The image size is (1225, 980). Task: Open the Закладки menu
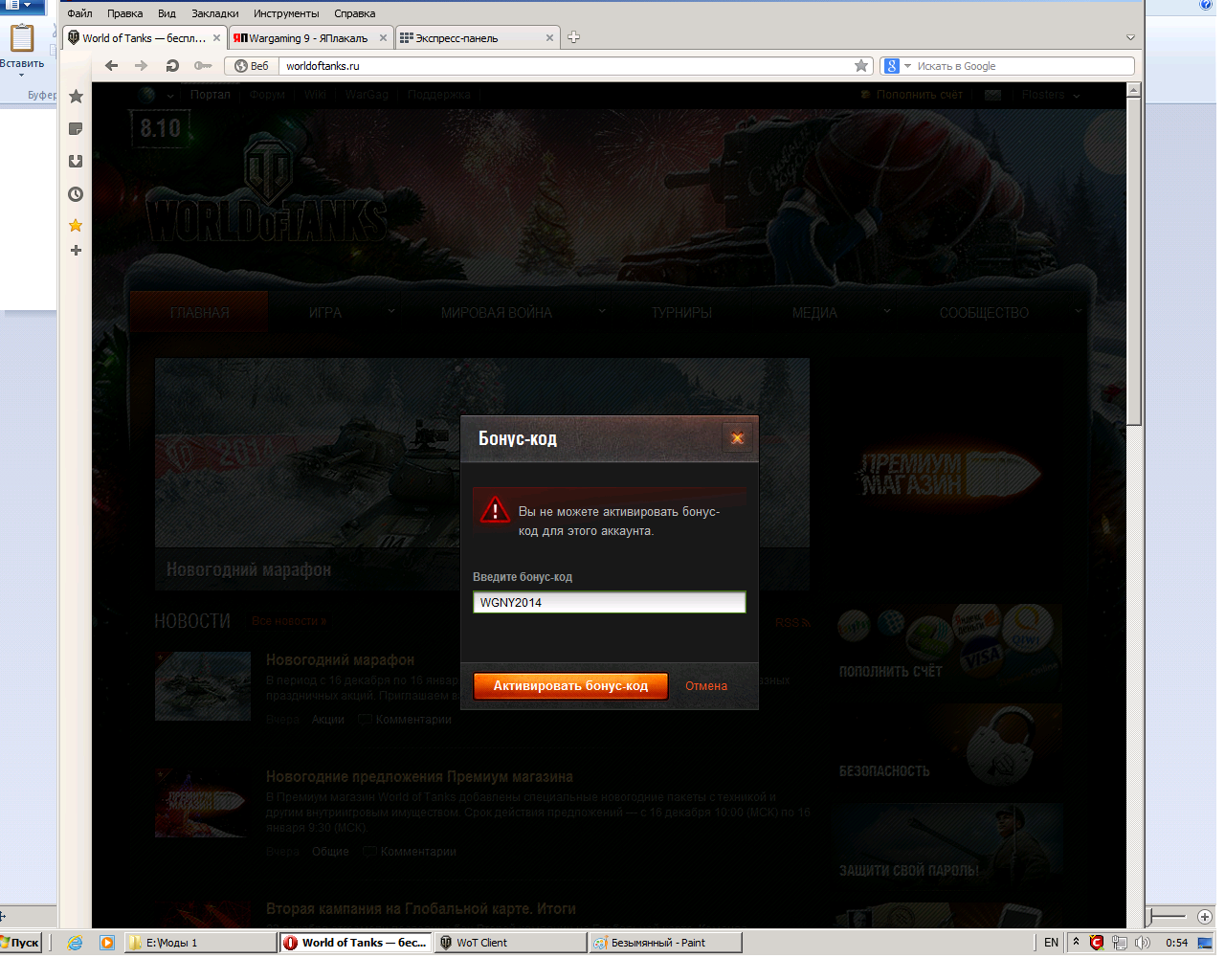(214, 13)
